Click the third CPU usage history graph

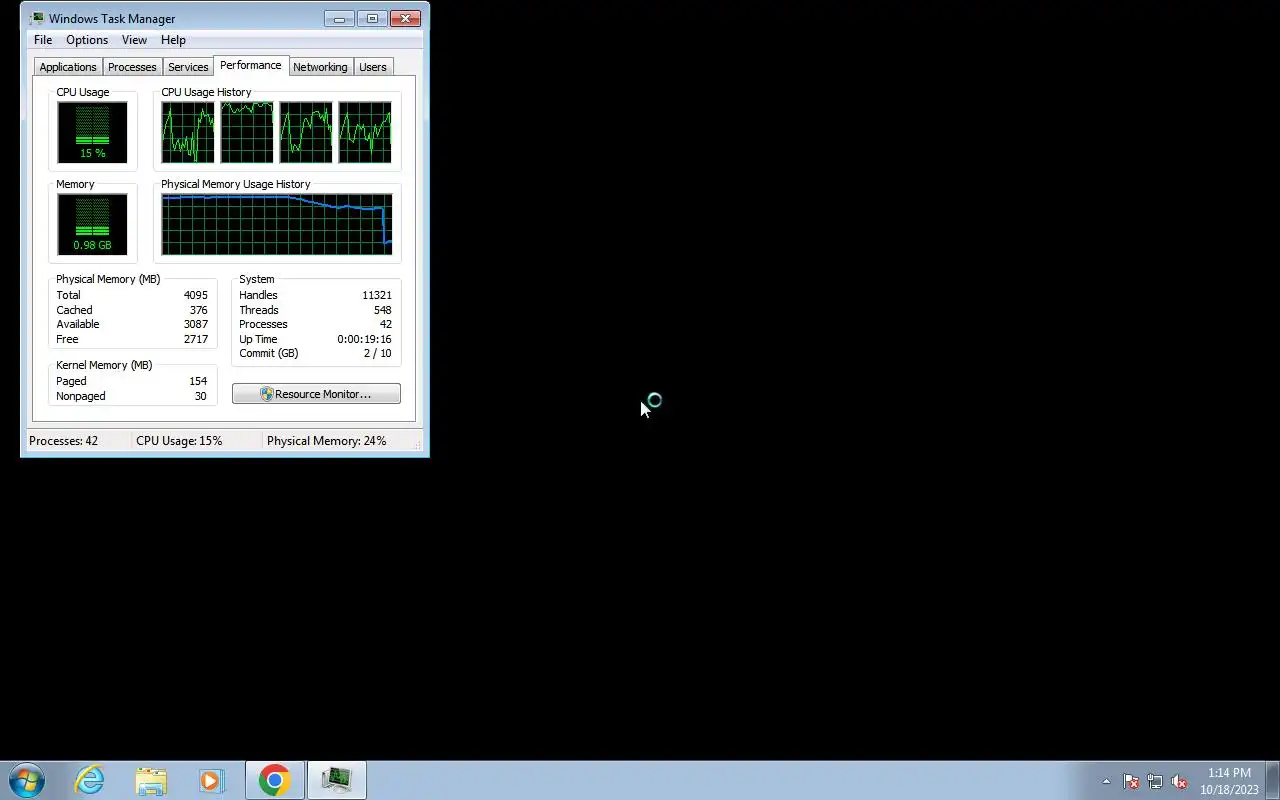click(306, 132)
